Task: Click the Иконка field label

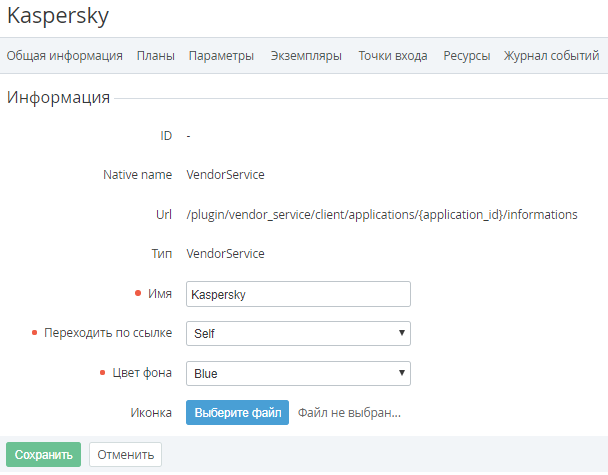Action: coord(151,413)
